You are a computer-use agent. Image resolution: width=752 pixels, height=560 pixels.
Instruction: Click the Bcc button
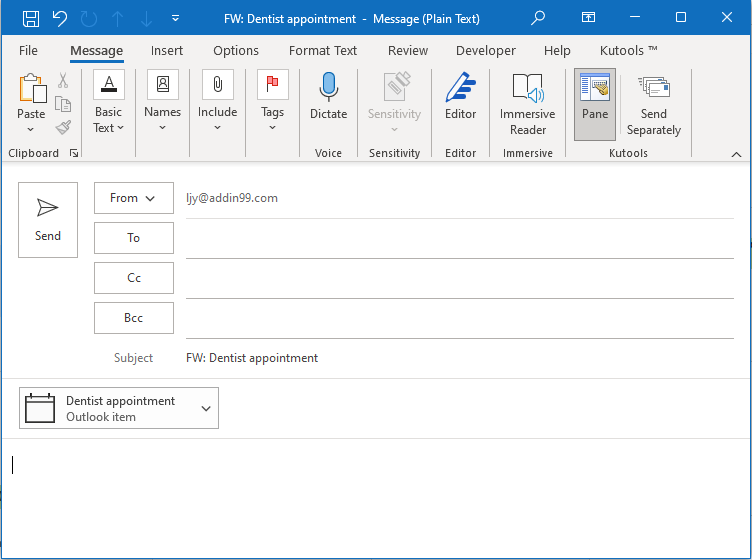coord(134,317)
